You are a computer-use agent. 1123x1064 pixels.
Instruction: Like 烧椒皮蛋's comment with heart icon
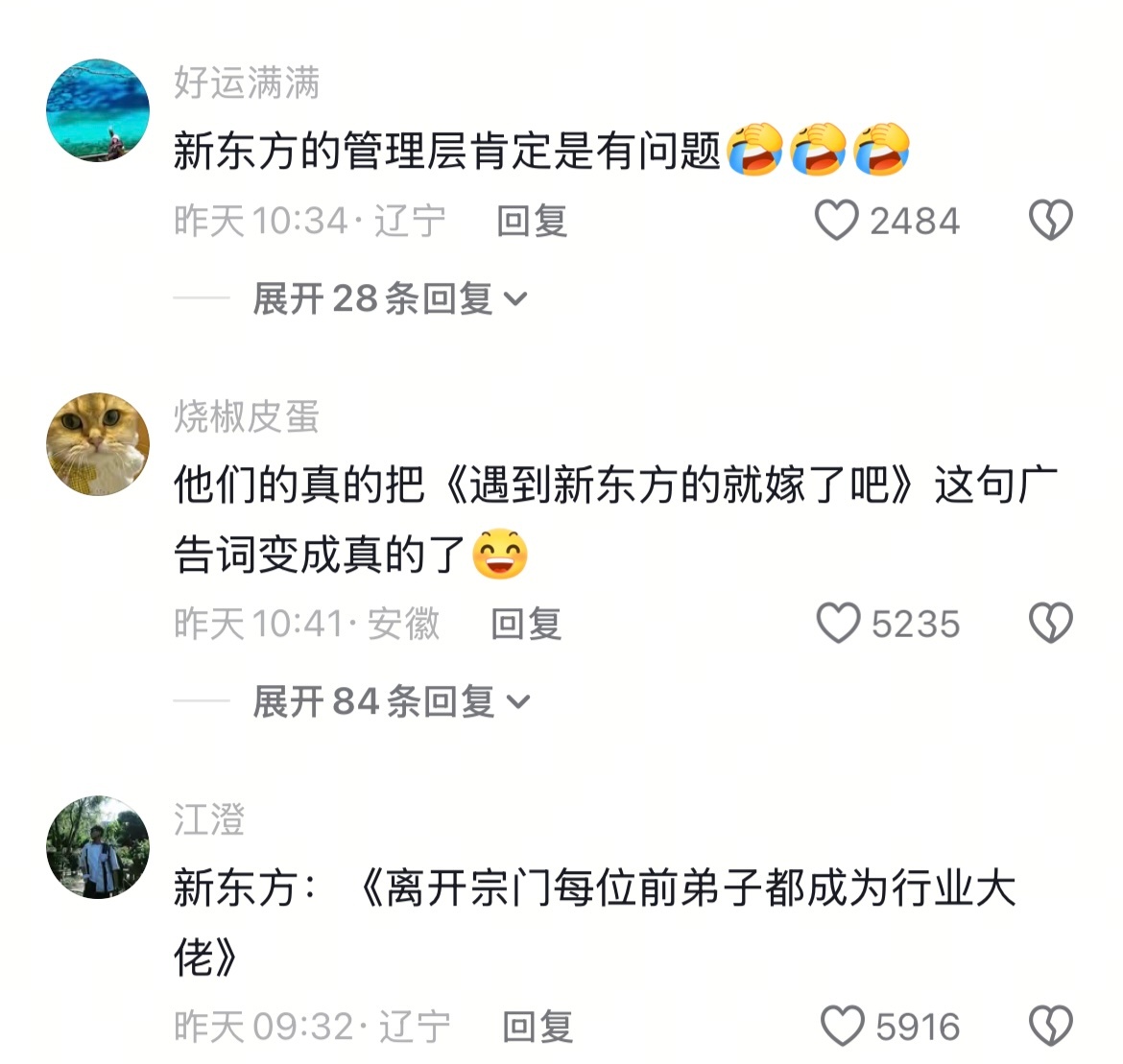click(x=838, y=623)
